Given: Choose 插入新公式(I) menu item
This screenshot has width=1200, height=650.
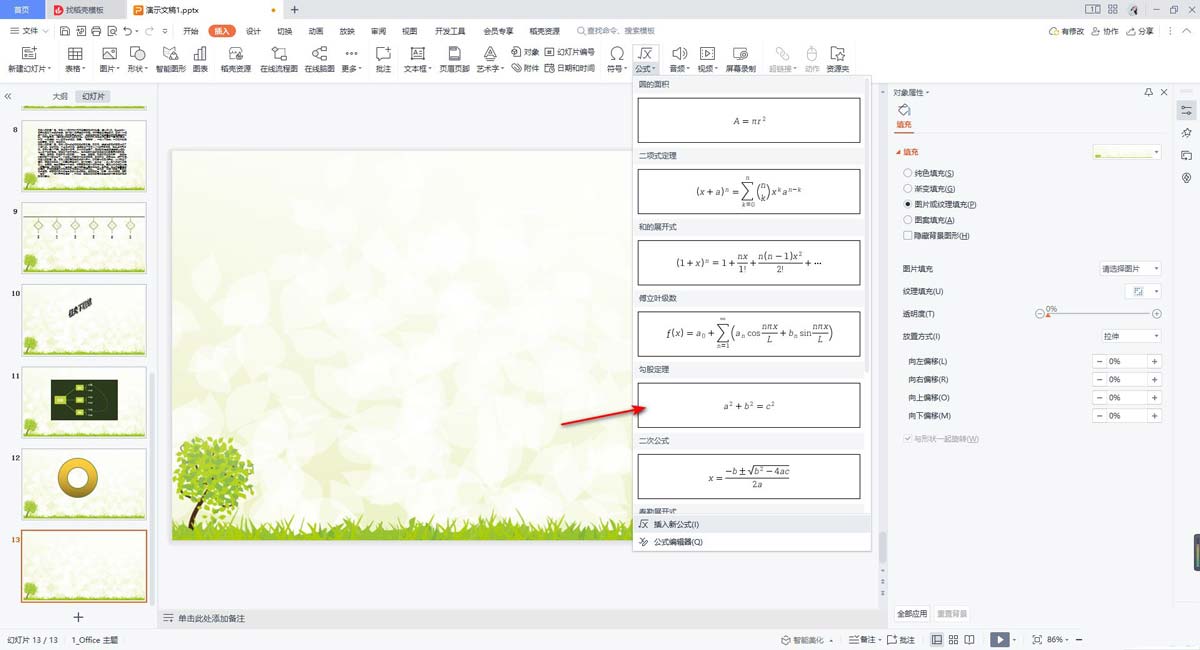Looking at the screenshot, I should click(x=752, y=524).
